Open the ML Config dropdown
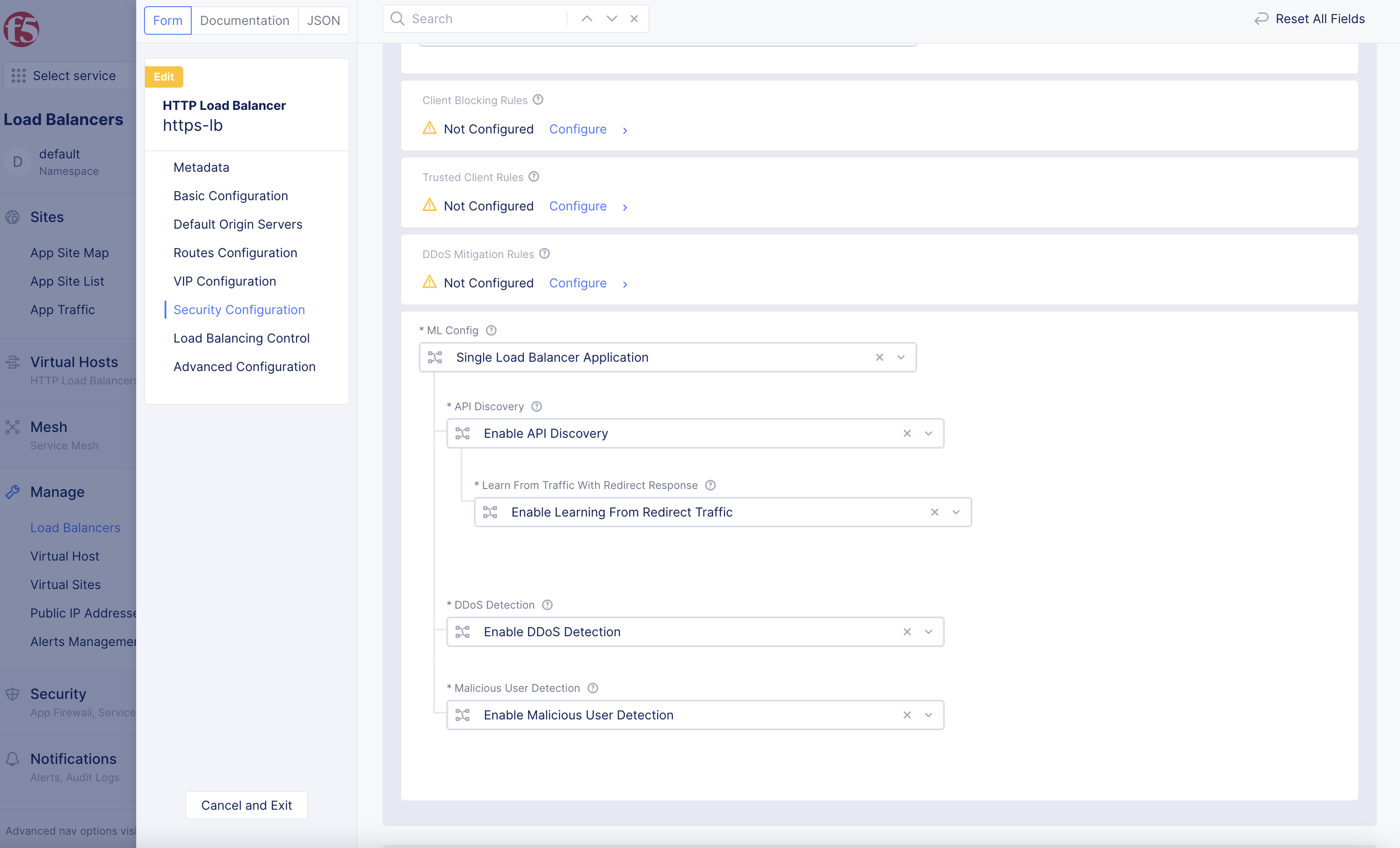Screen dimensions: 1400x848 901,358
